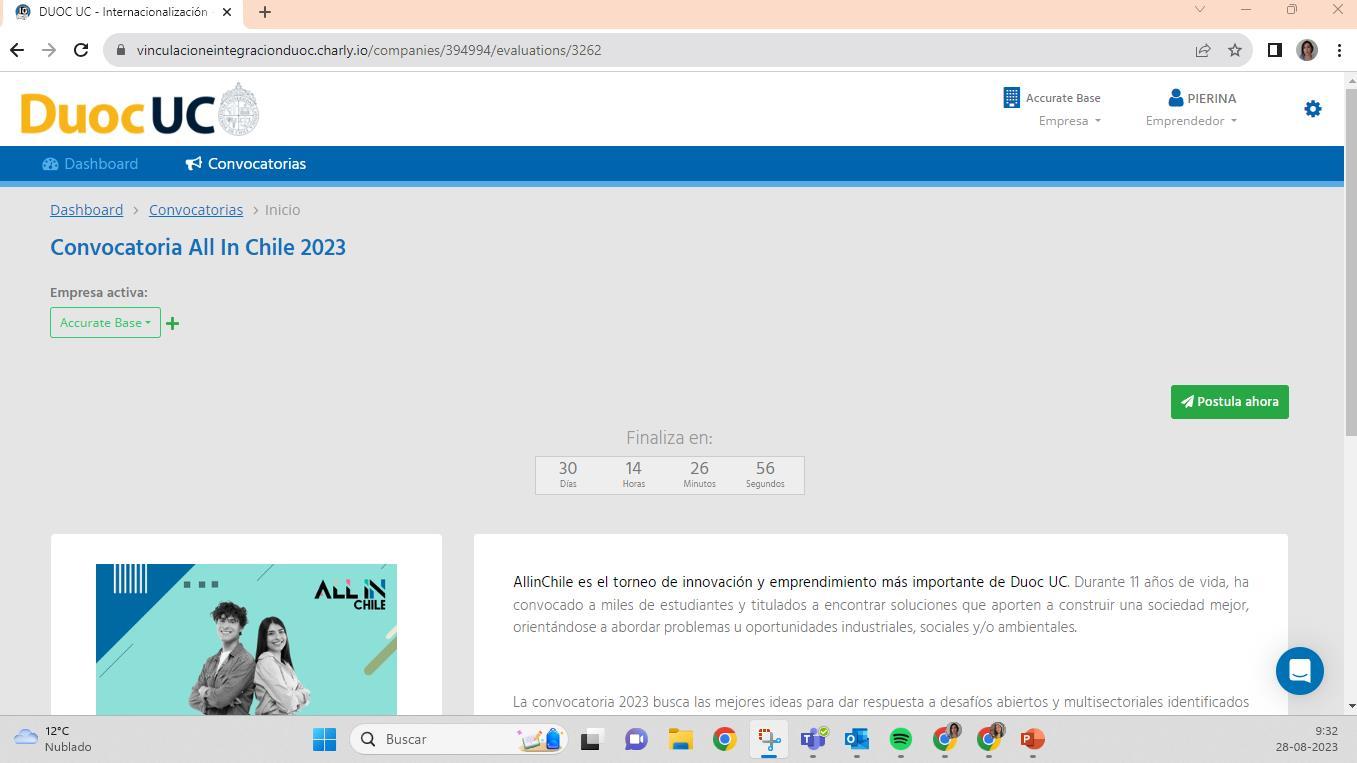Click the Finaliza en: label
The width and height of the screenshot is (1357, 763).
coord(669,438)
